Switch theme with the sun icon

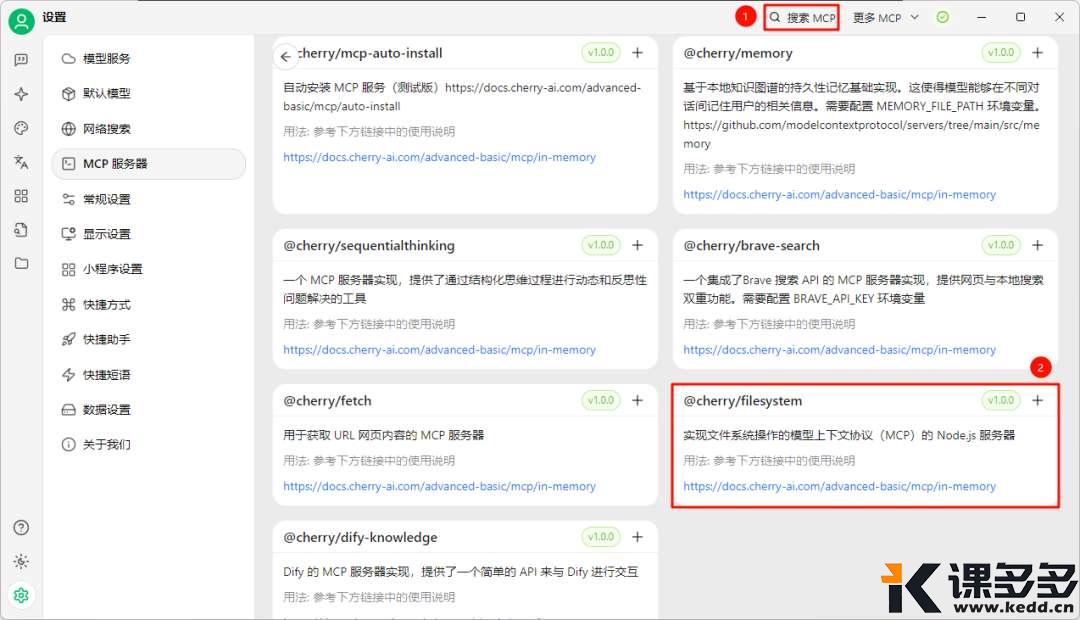click(x=21, y=561)
